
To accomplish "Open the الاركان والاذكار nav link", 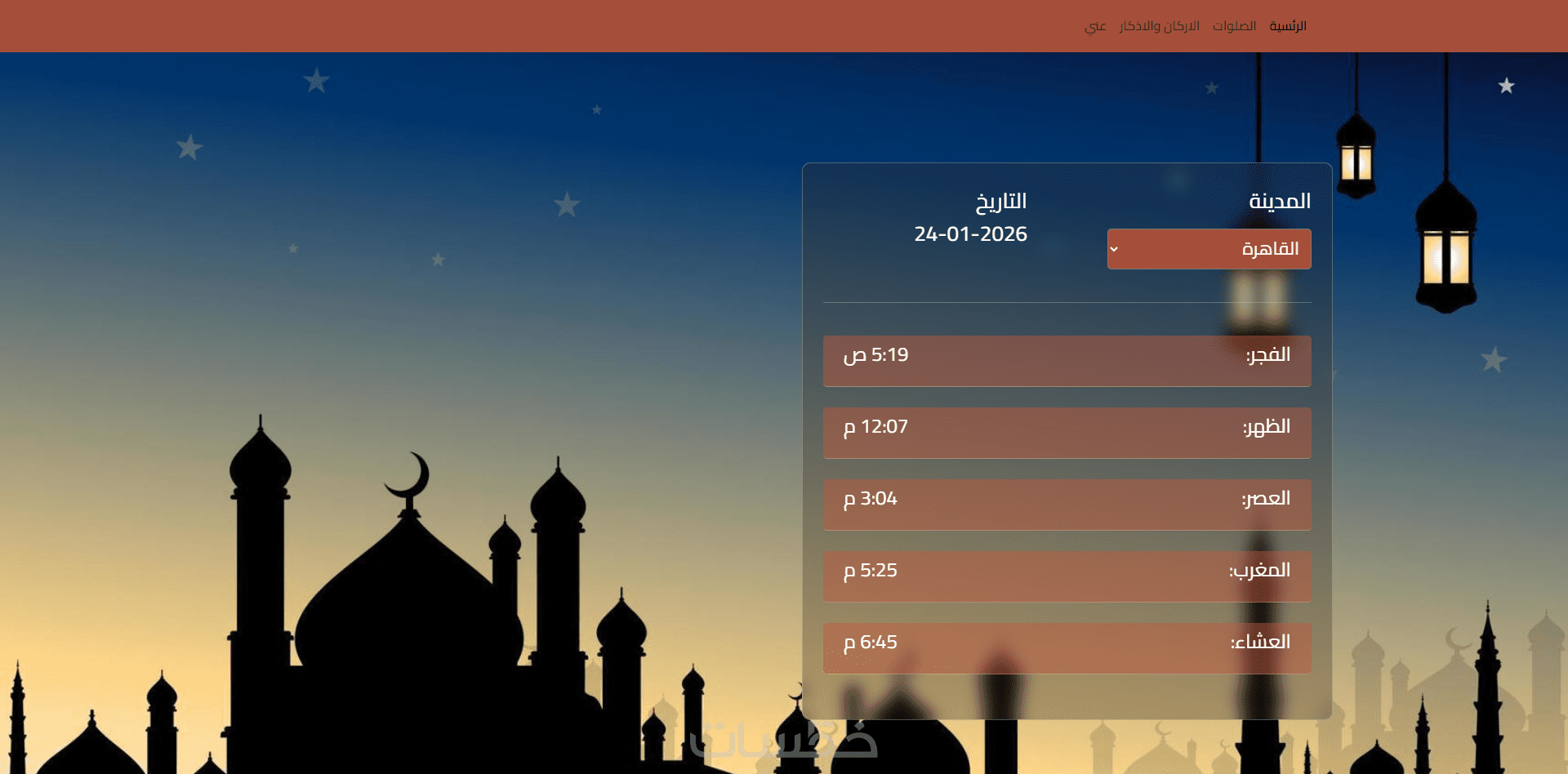I will click(x=1159, y=26).
